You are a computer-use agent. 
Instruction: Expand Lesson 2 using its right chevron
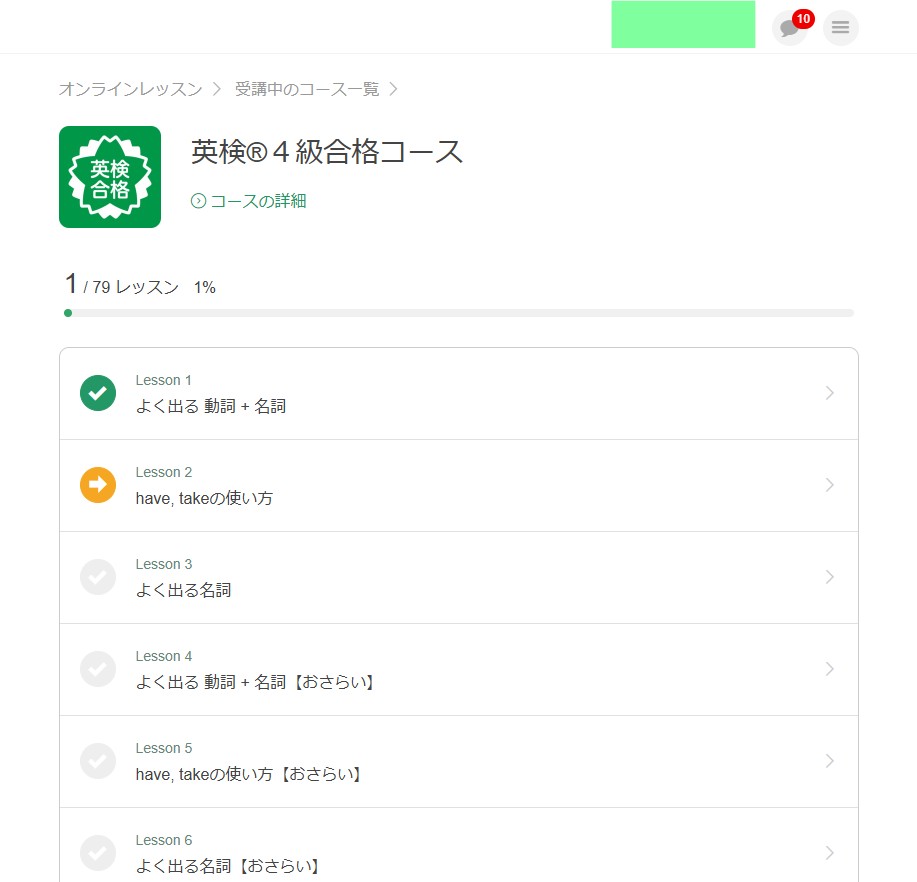829,485
